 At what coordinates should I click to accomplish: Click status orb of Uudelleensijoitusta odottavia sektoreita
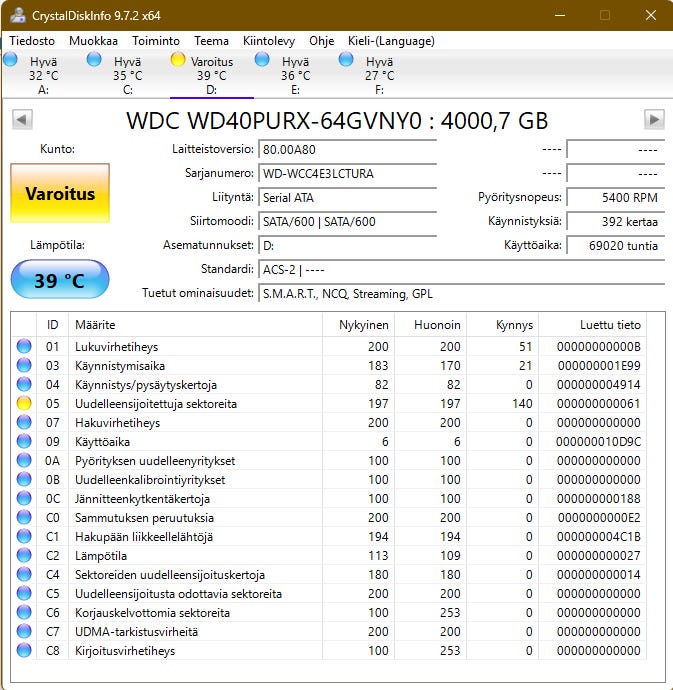24,593
